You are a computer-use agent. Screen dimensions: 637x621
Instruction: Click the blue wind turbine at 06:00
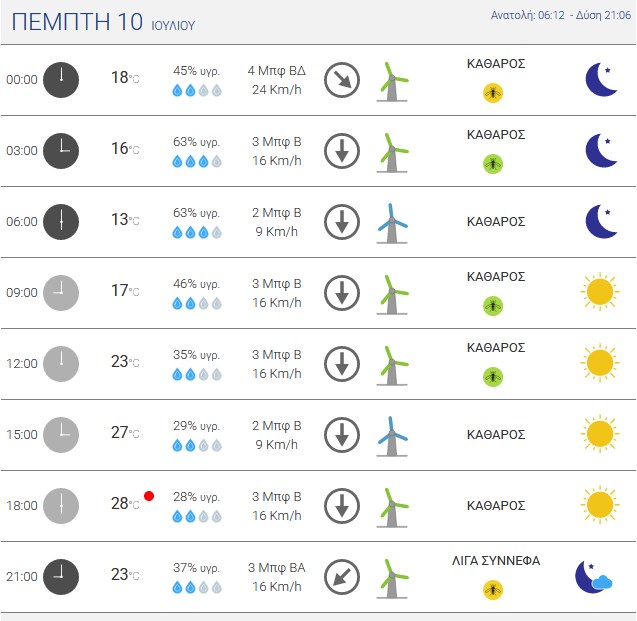[392, 223]
